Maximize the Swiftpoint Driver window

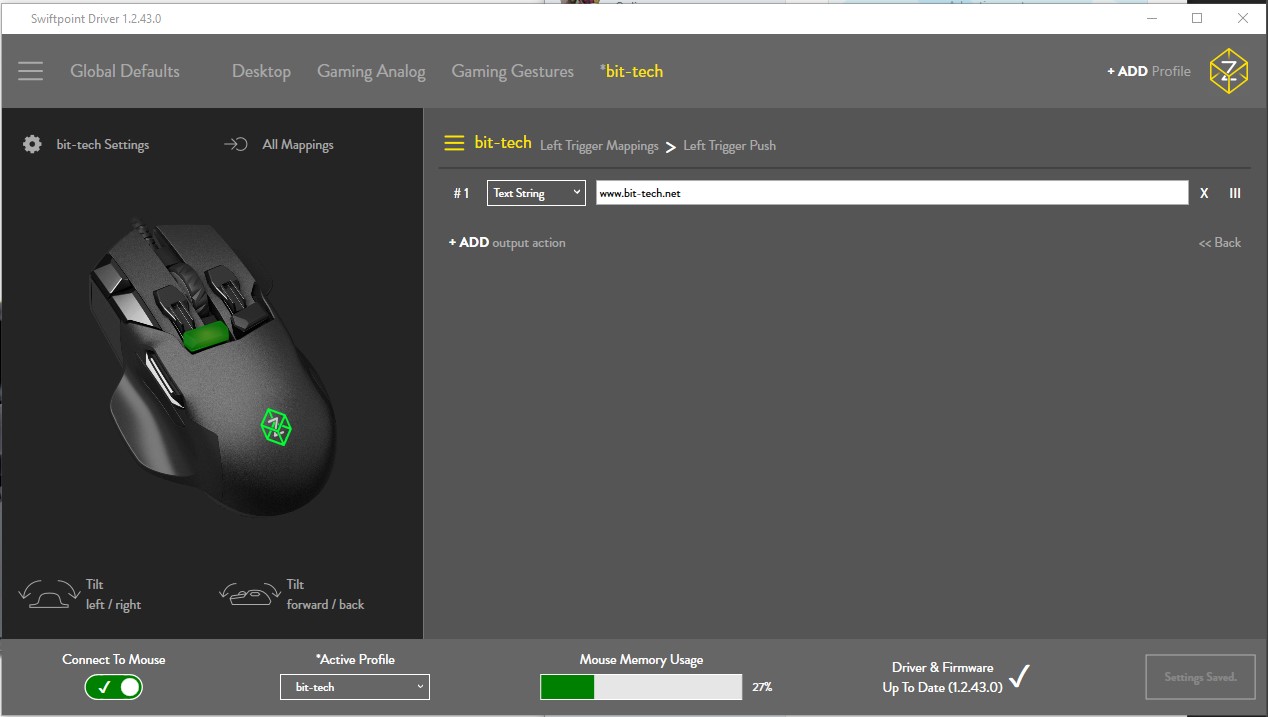1197,18
